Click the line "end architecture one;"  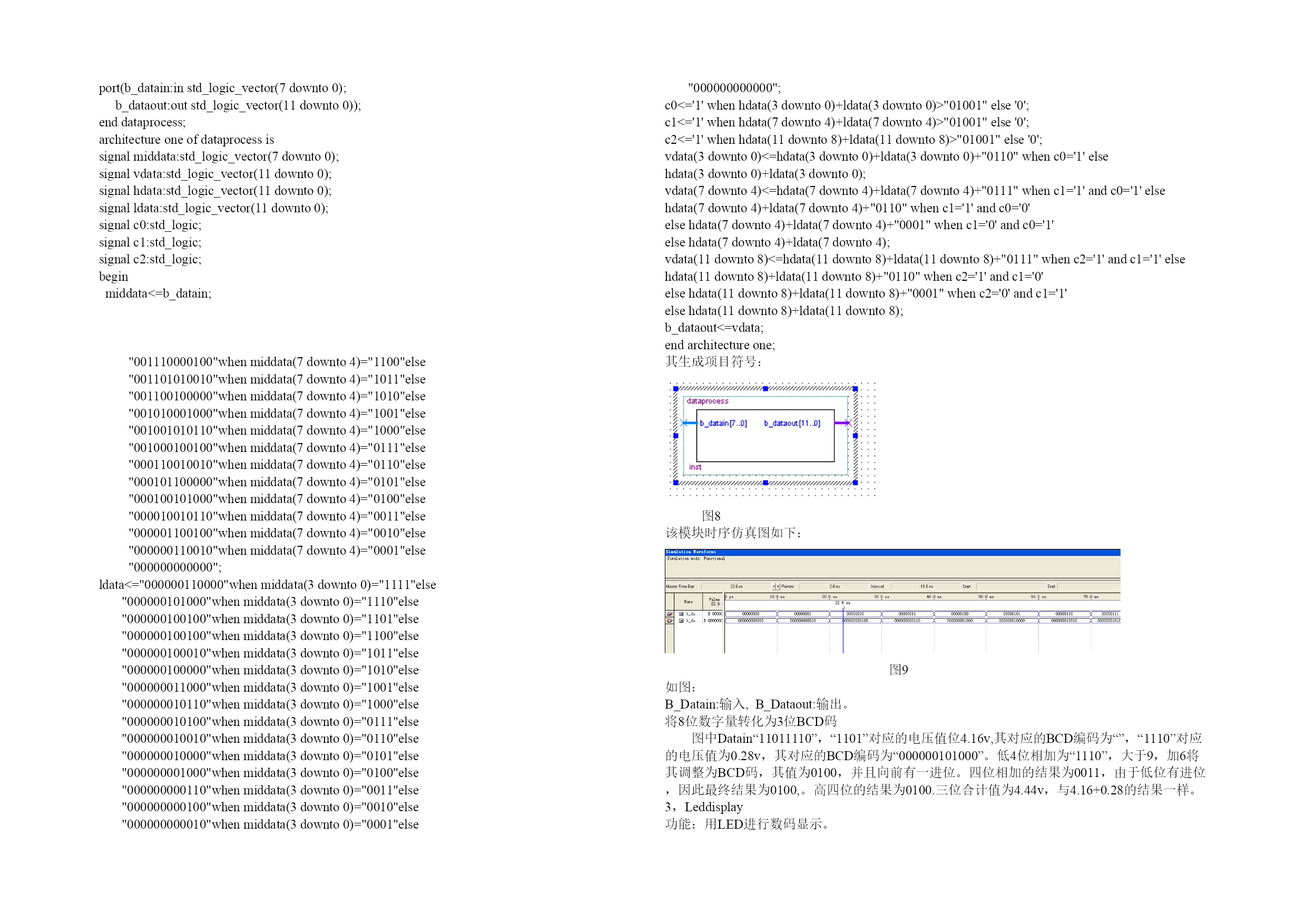720,345
